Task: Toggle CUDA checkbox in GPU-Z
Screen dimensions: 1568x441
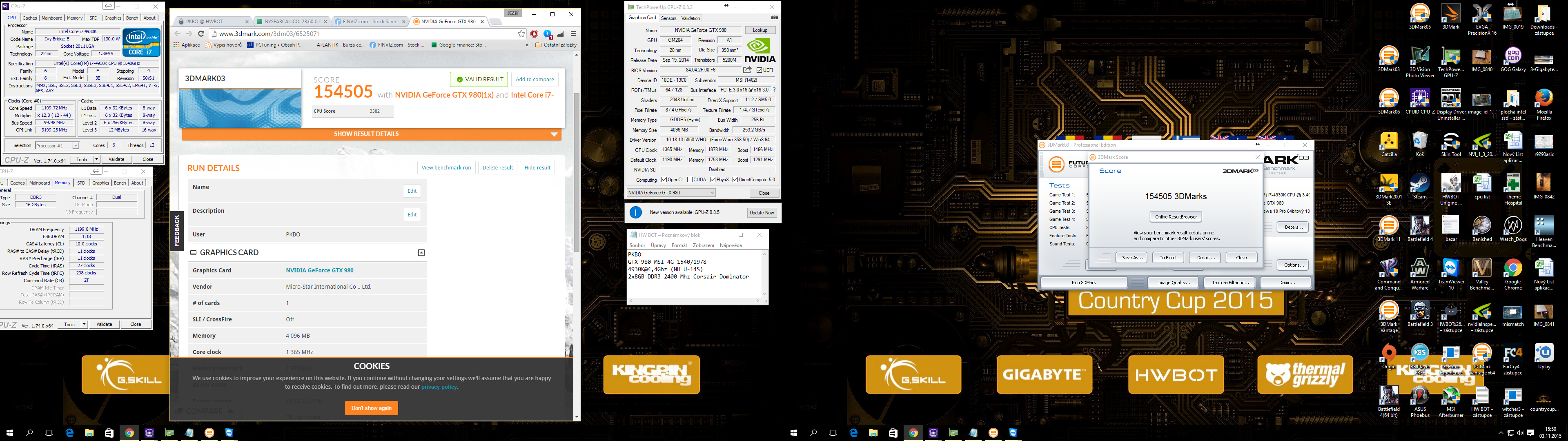Action: tap(690, 180)
